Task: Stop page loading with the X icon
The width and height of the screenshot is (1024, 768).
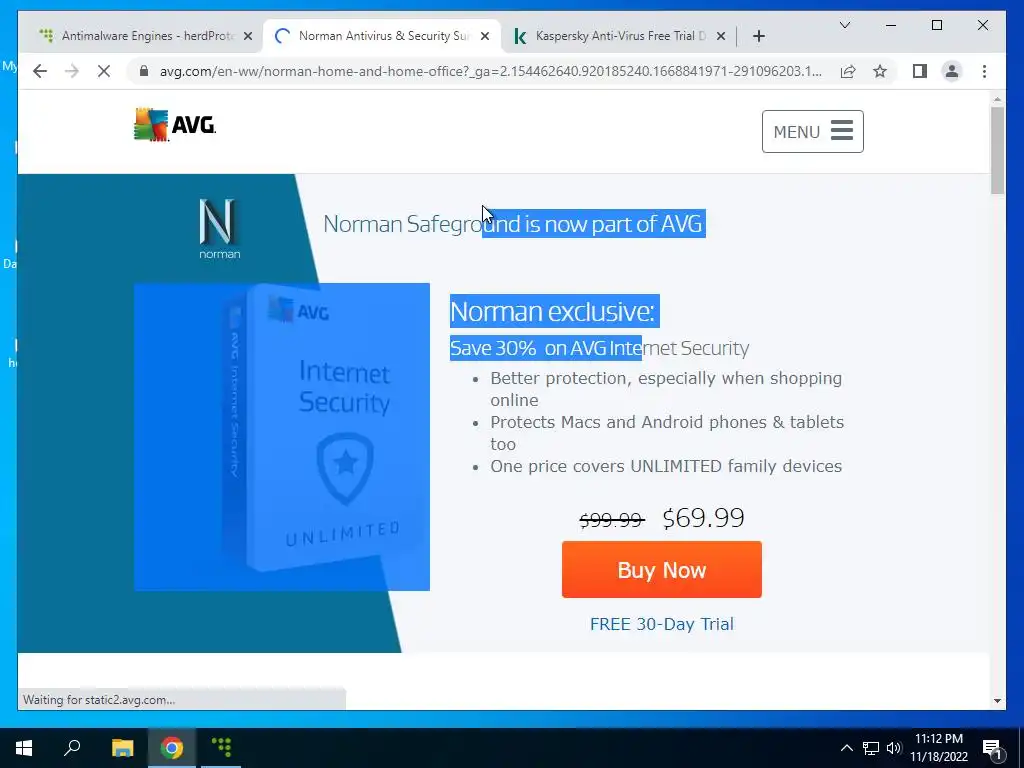Action: click(104, 71)
